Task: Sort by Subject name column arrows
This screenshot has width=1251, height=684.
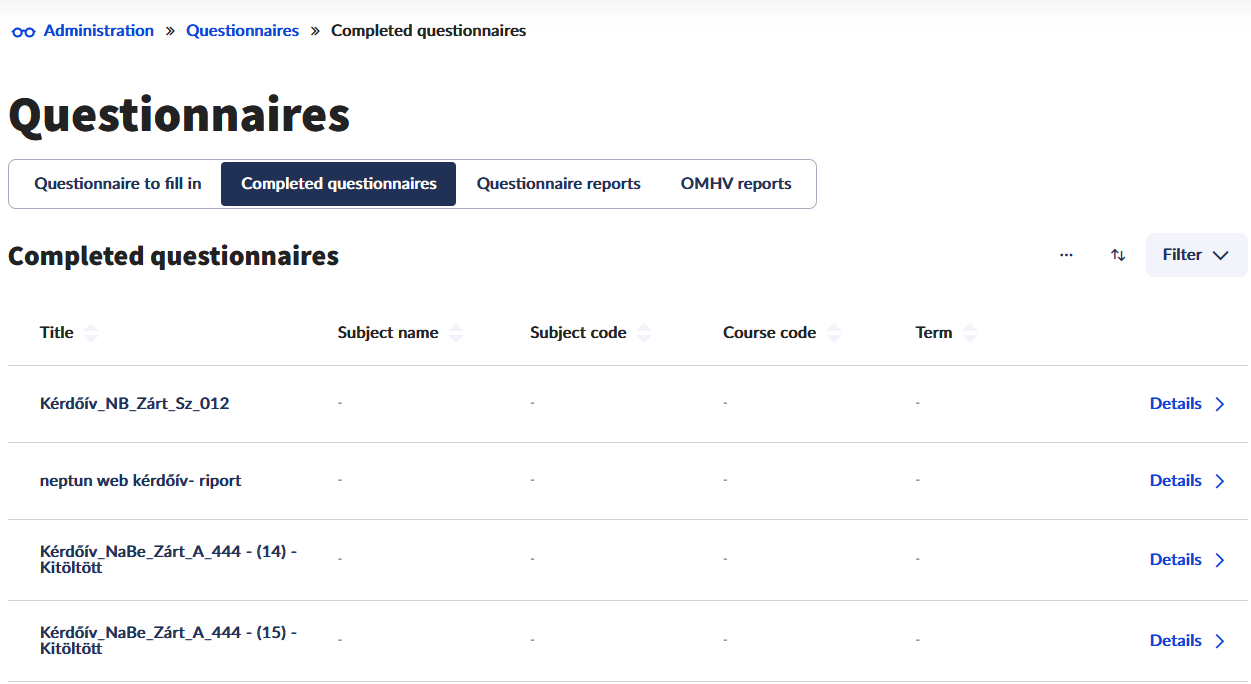Action: click(x=456, y=333)
